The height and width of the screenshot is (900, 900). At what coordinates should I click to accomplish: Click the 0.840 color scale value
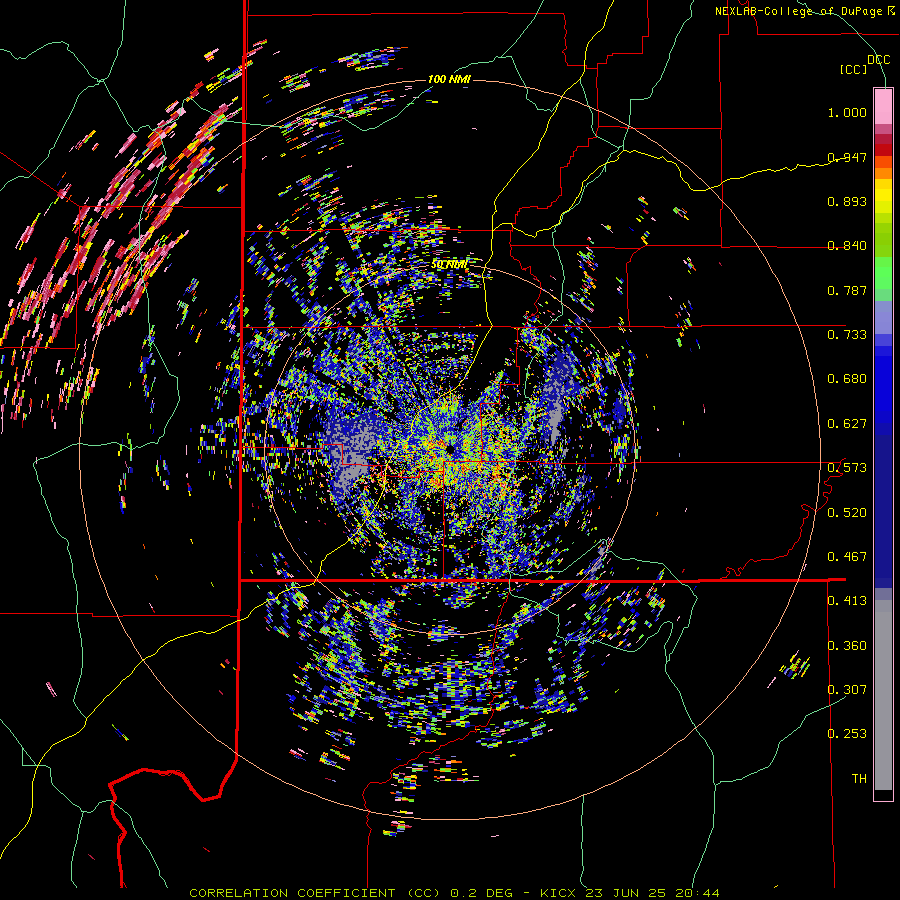coord(847,246)
